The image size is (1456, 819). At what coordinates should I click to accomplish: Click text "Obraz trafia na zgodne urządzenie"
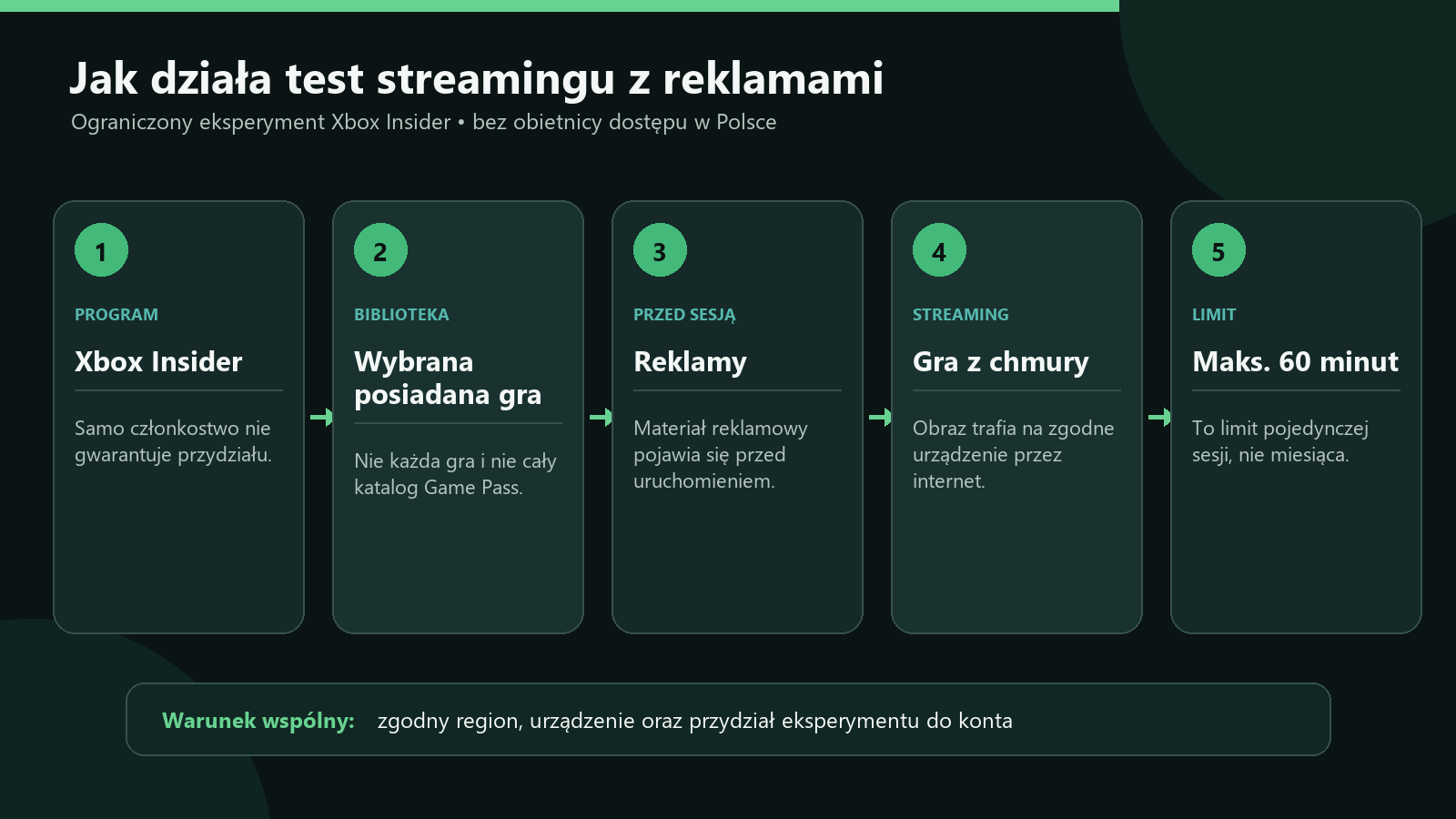1014,441
